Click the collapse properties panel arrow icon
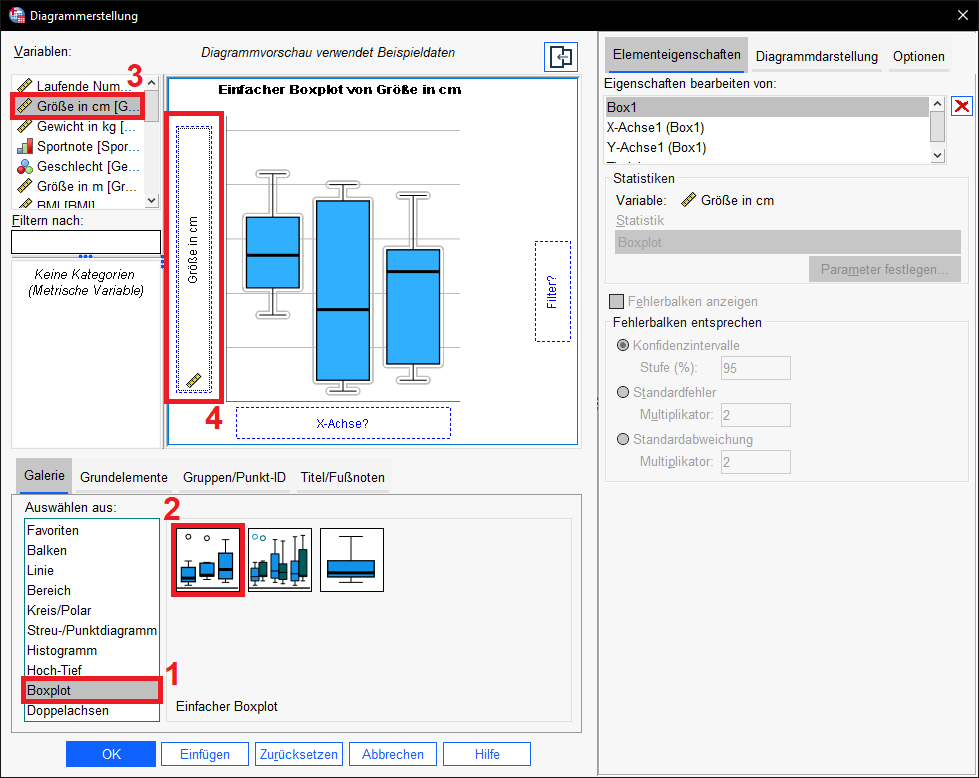Screen dimensions: 979x778 pyautogui.click(x=561, y=57)
